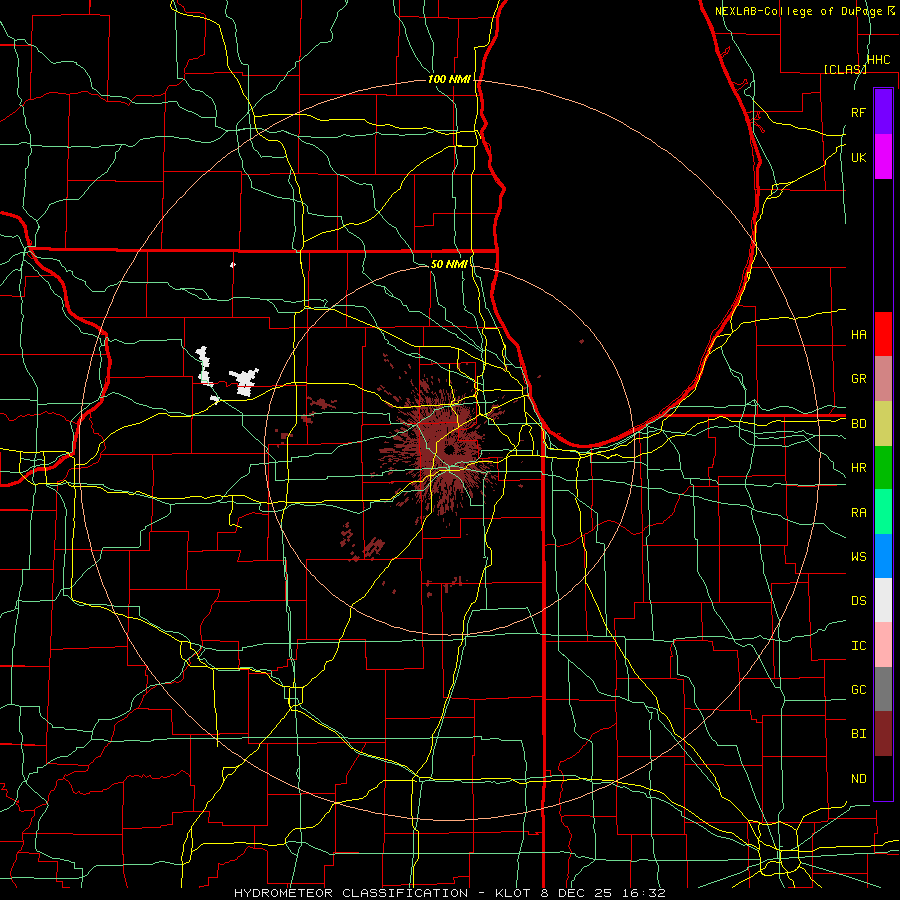Pick the gray GC legend swatch
This screenshot has height=900, width=900.
(883, 689)
